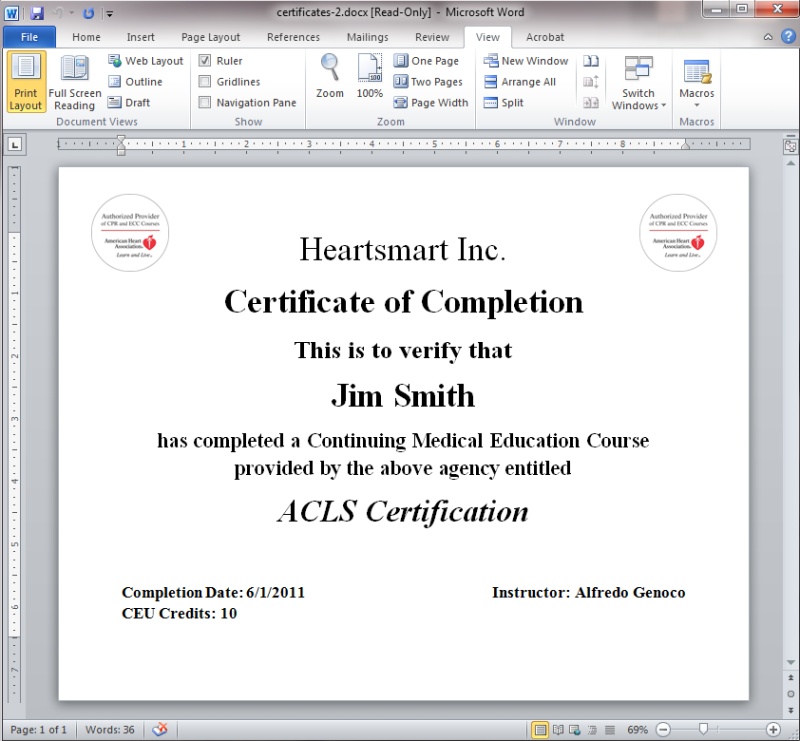
Task: Click the zoom slider handle in status bar
Action: 704,729
